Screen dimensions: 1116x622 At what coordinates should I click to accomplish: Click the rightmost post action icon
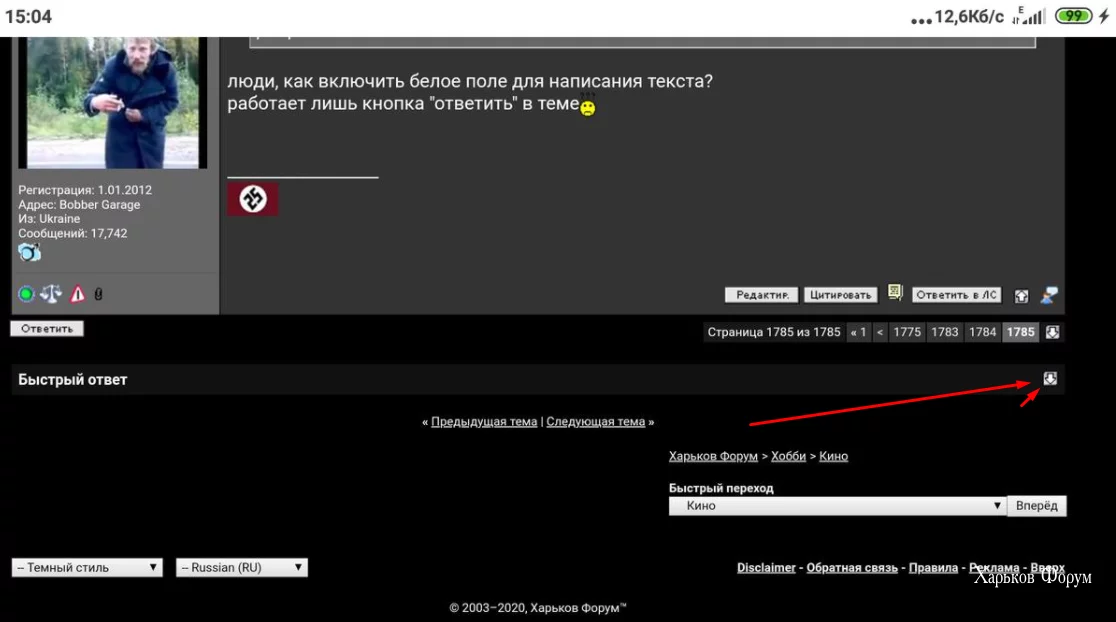[1049, 295]
